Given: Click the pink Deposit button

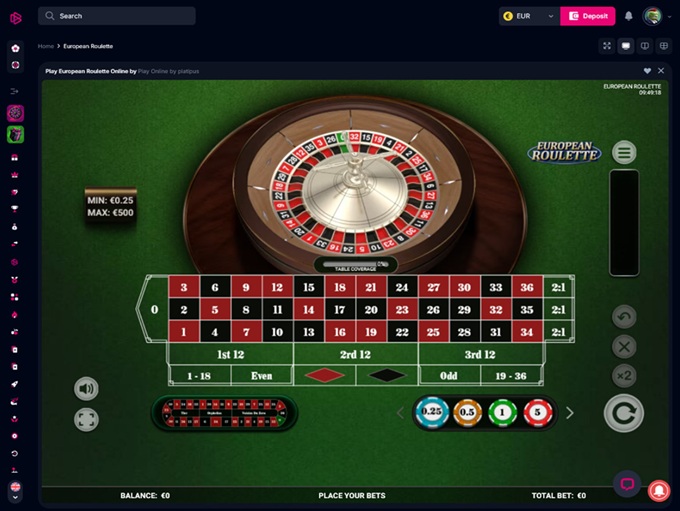Looking at the screenshot, I should point(588,16).
